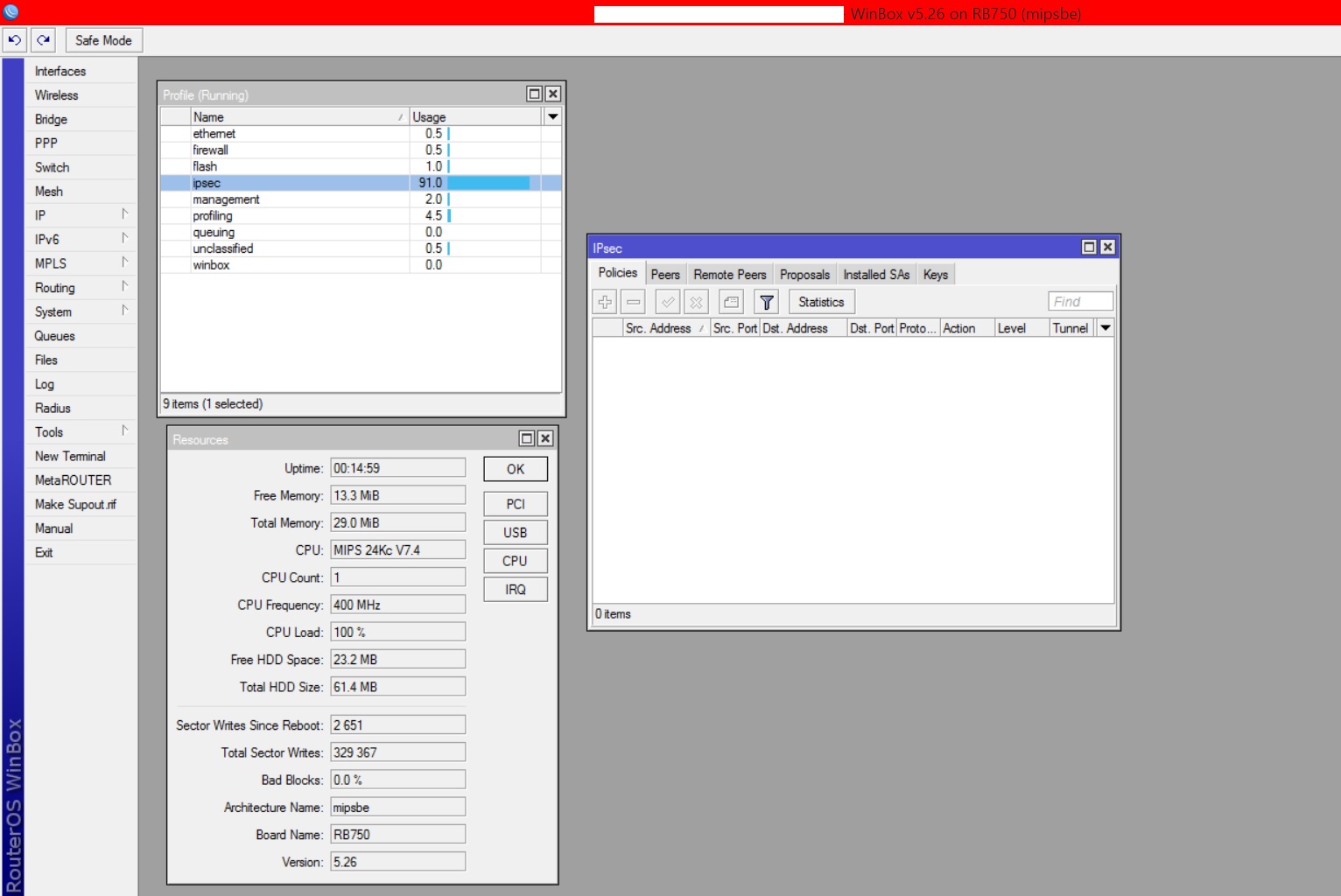Click OK in the Resources window
The image size is (1341, 896).
pos(516,469)
